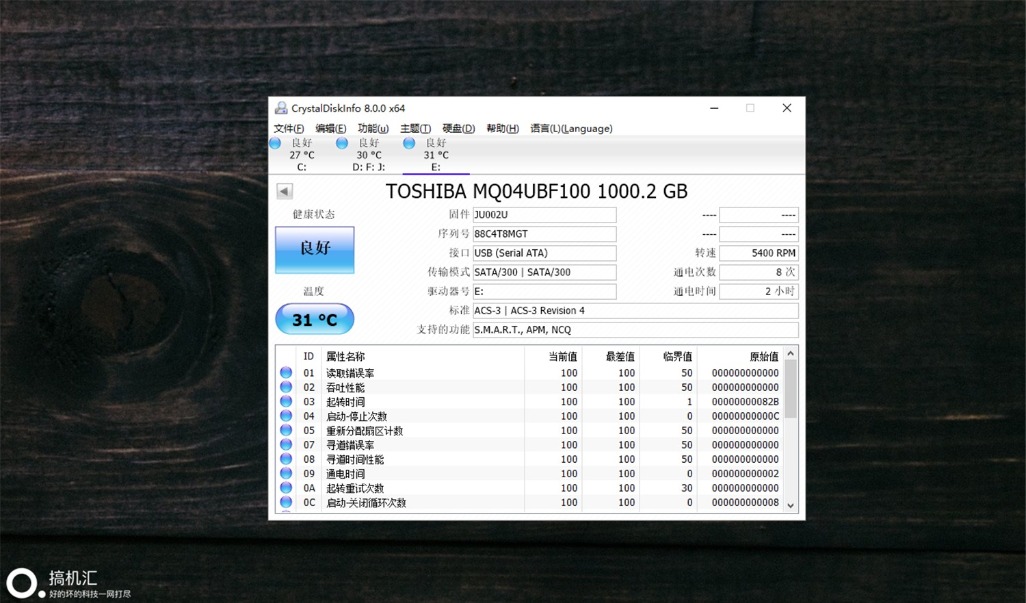This screenshot has width=1026, height=603.
Task: Click the firmware field JU002U
Action: click(x=544, y=215)
